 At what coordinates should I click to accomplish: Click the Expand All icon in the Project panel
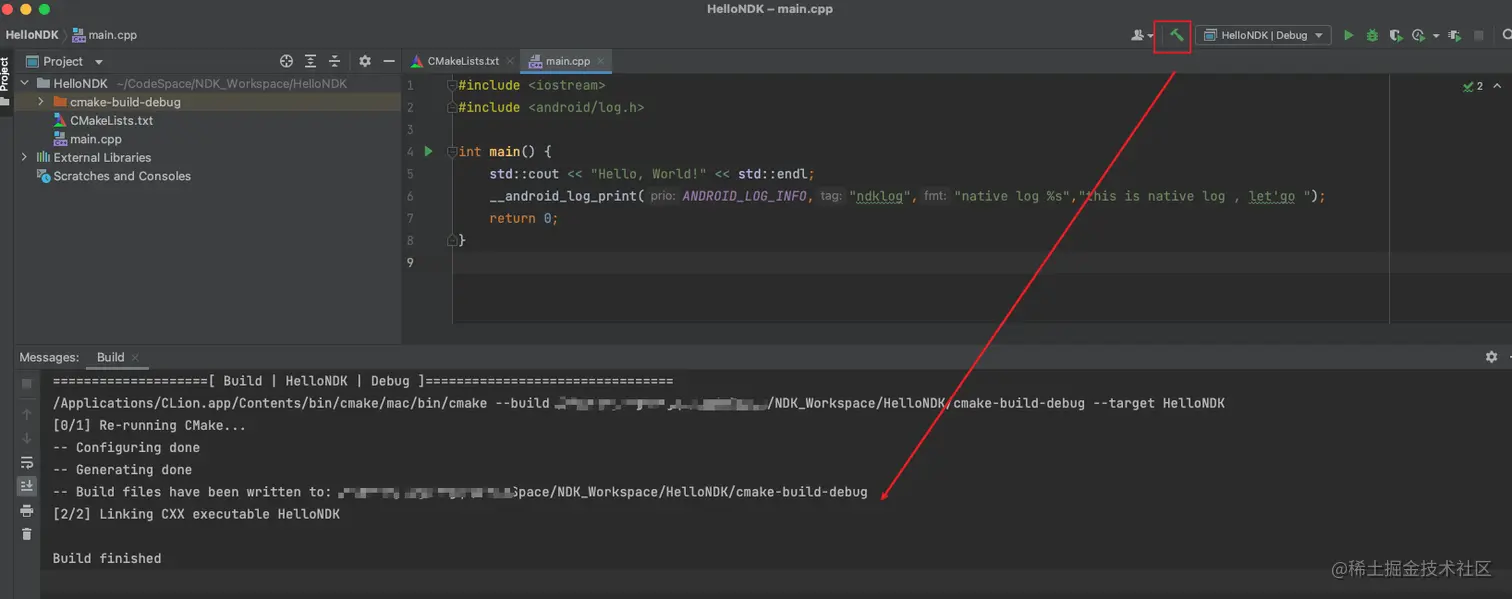pos(311,61)
